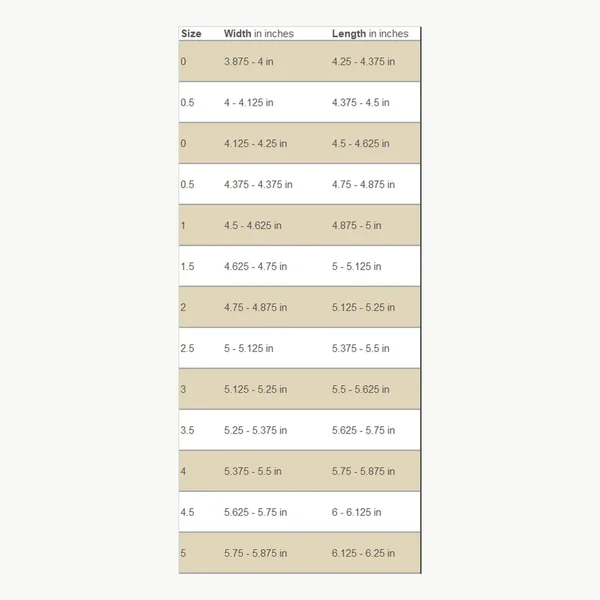This screenshot has height=600, width=600.
Task: Click the Length in inches header
Action: click(x=370, y=34)
